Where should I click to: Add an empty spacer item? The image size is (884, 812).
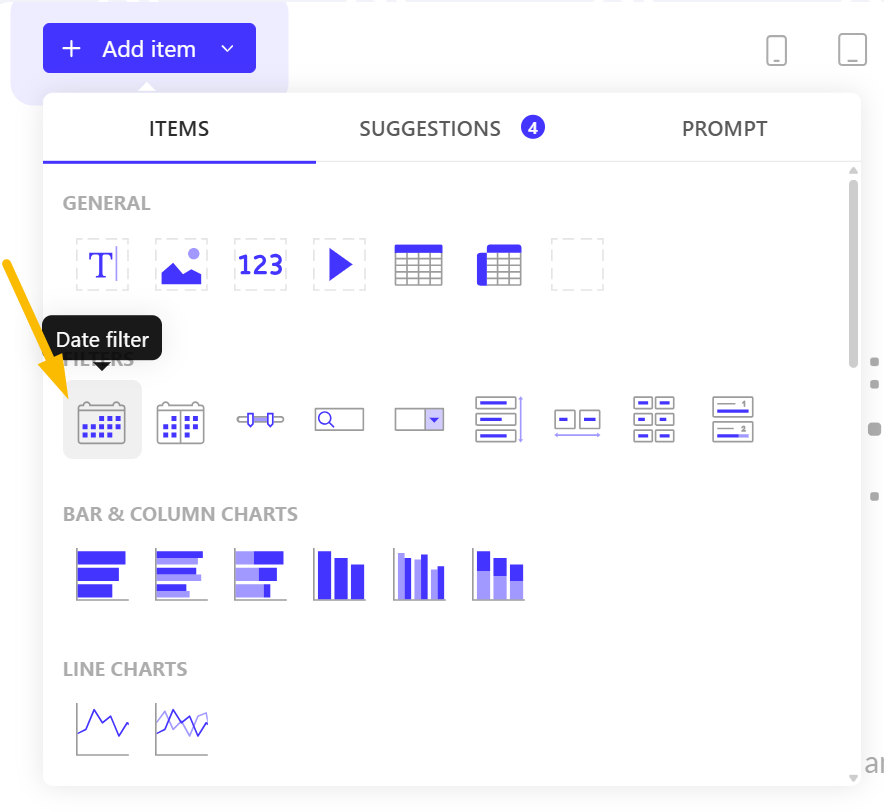[x=577, y=264]
